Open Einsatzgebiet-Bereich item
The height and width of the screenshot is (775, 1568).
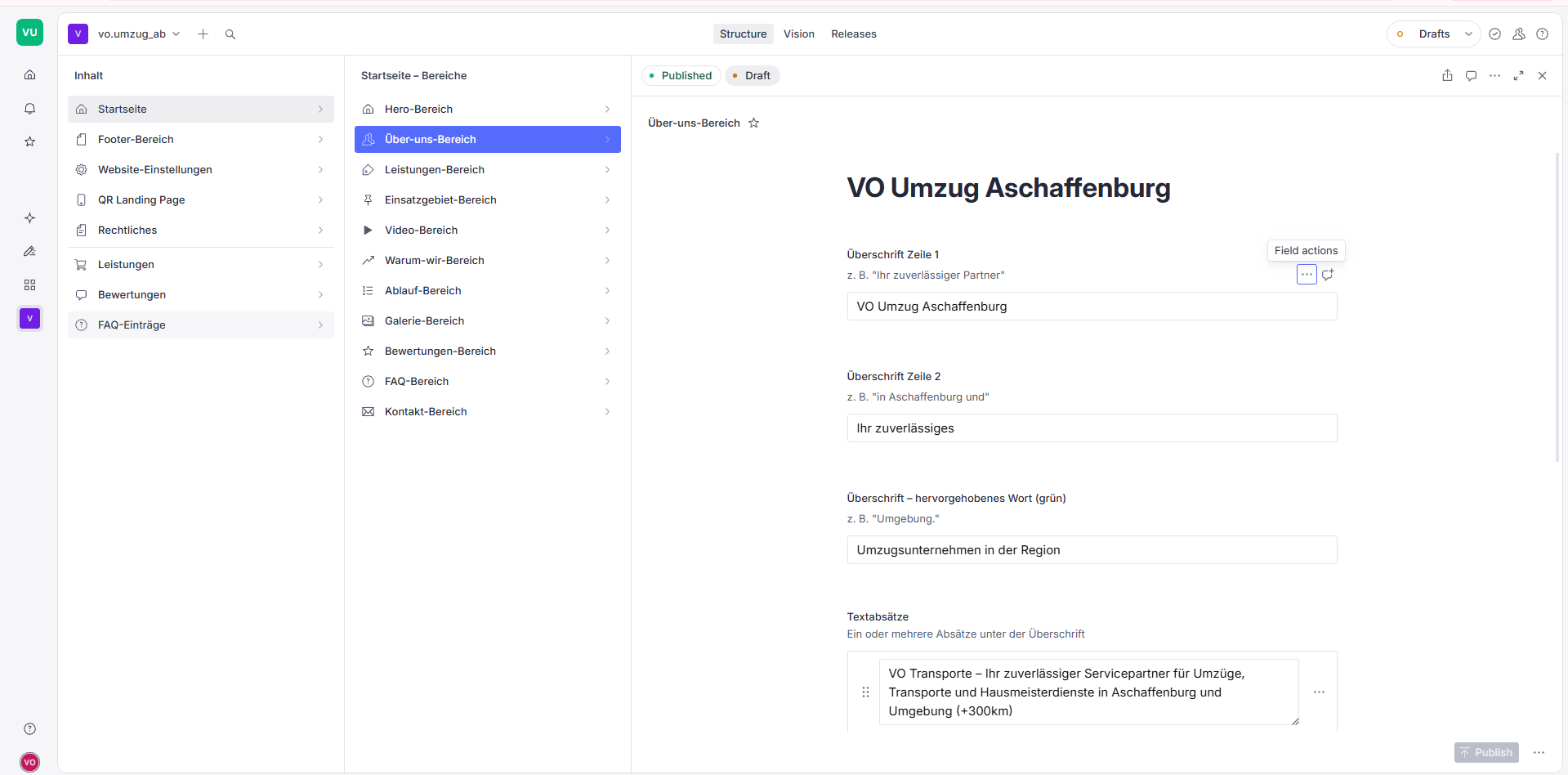[x=488, y=199]
